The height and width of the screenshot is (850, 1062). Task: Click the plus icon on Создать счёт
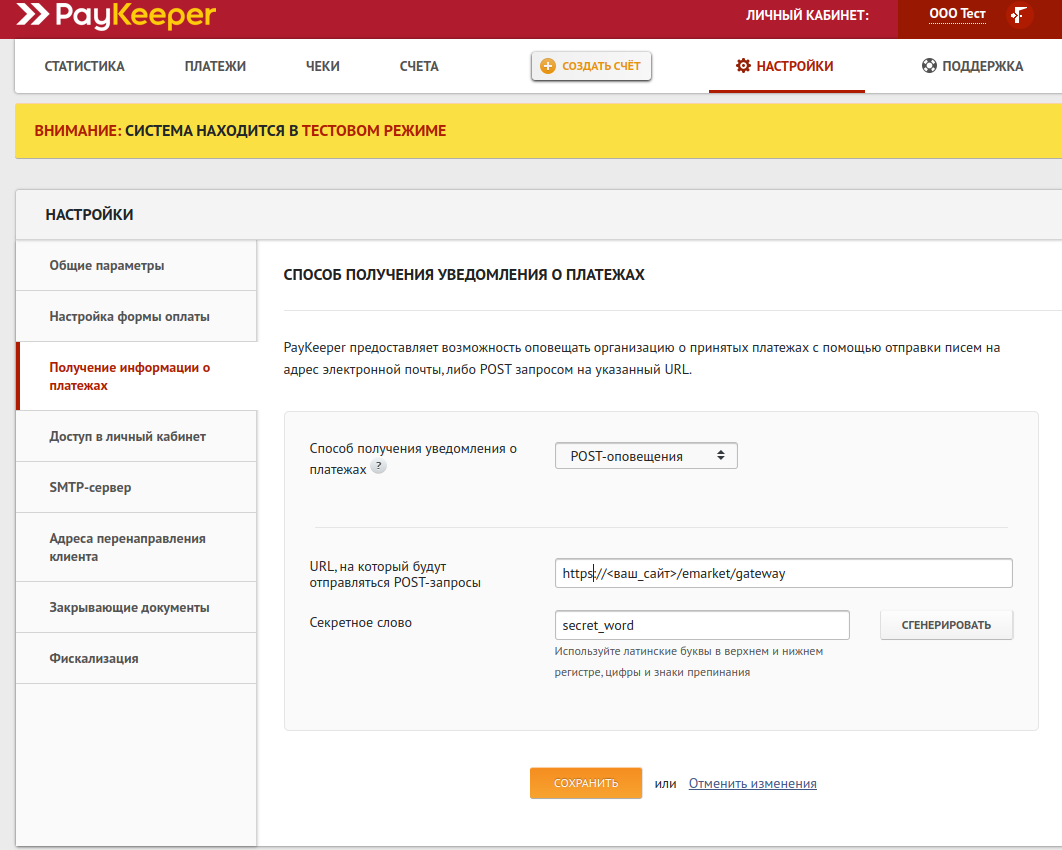tap(547, 66)
